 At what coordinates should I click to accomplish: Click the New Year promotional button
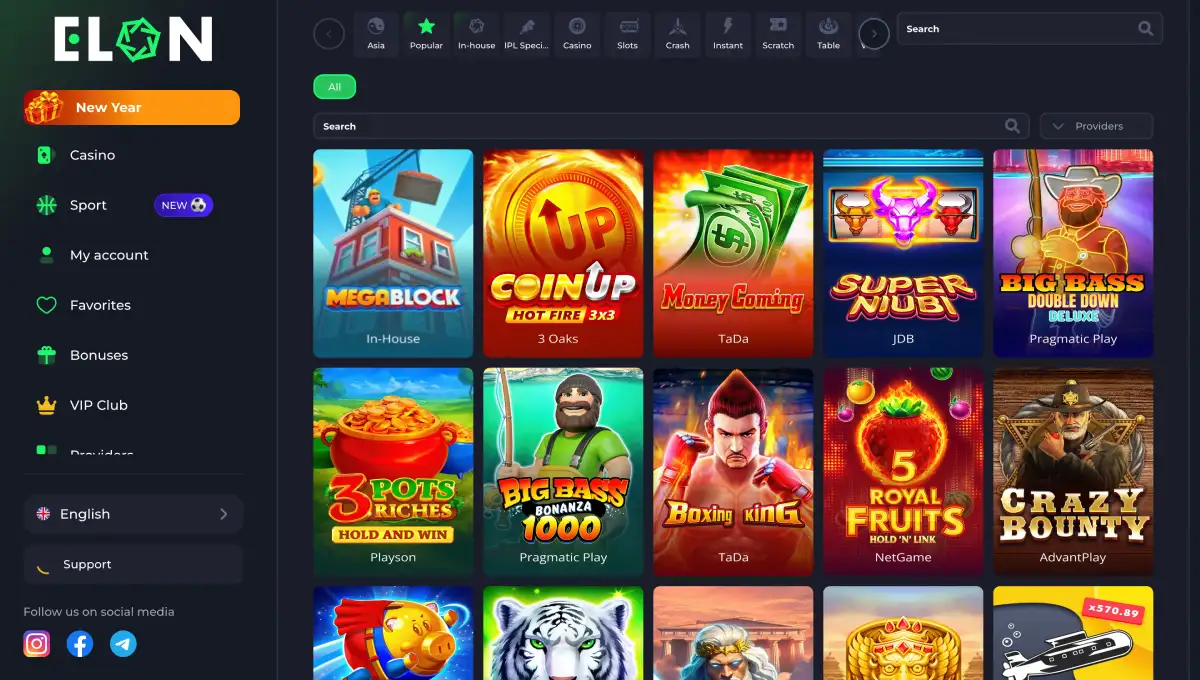[x=130, y=107]
